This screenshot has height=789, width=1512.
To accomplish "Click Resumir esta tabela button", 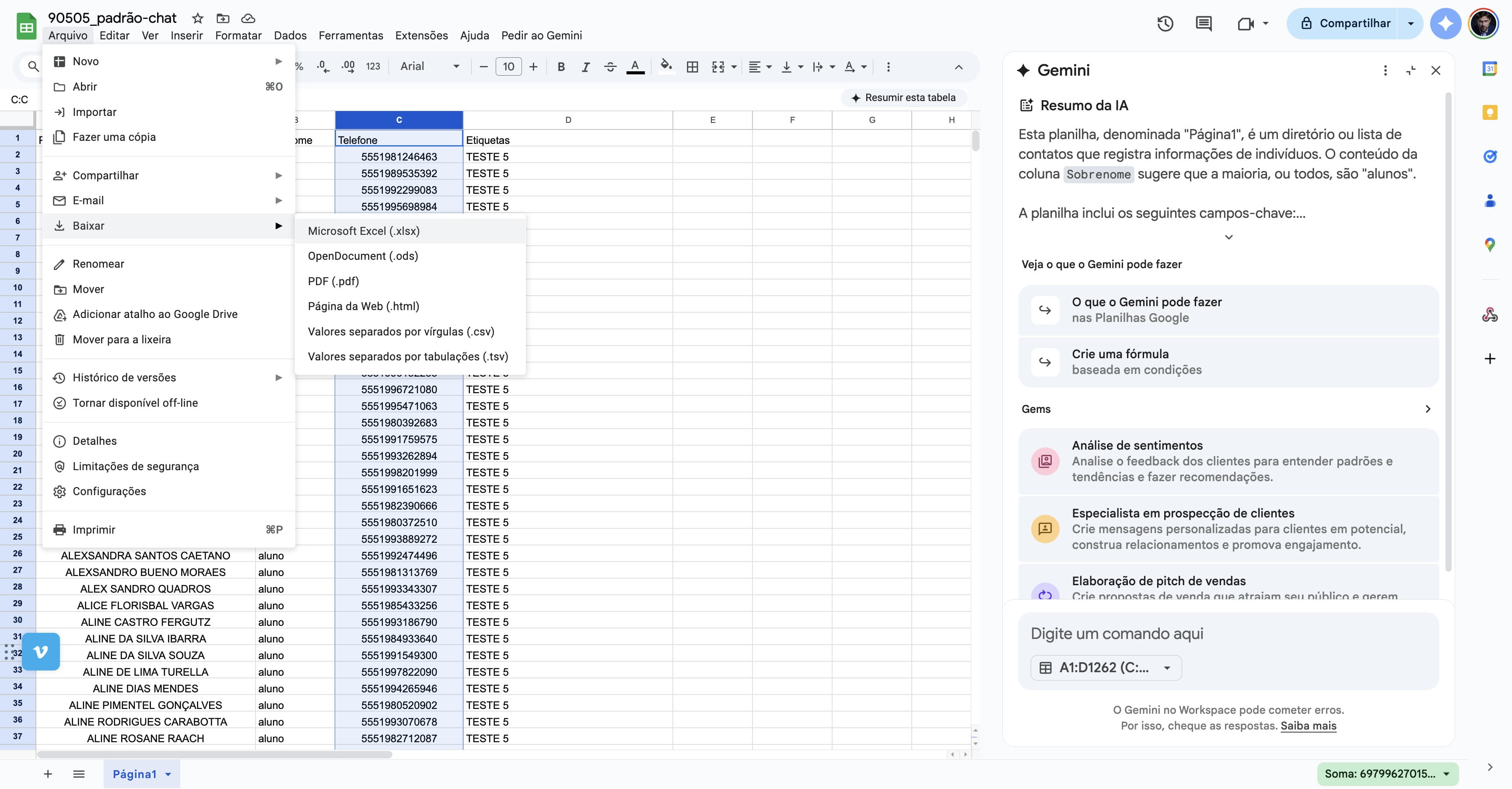I will click(903, 98).
